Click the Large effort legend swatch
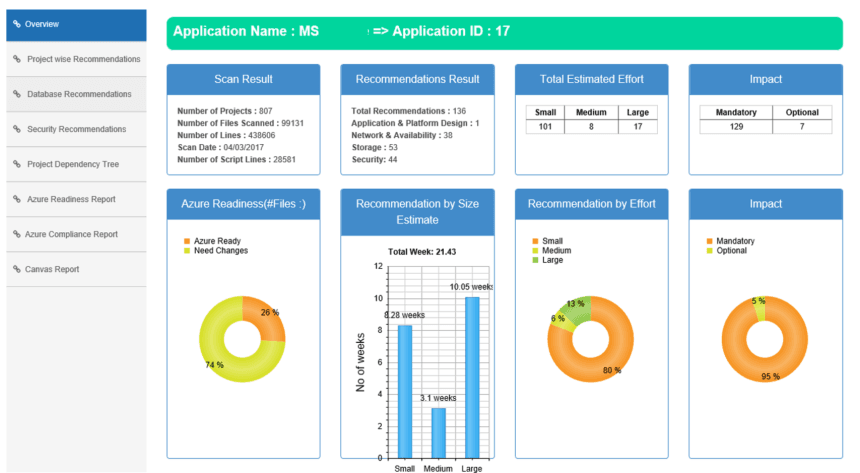 (x=535, y=260)
